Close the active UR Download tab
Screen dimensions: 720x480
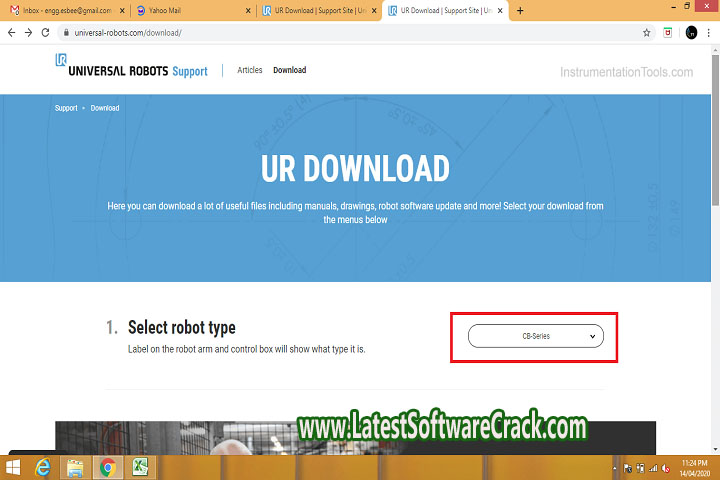tap(500, 11)
